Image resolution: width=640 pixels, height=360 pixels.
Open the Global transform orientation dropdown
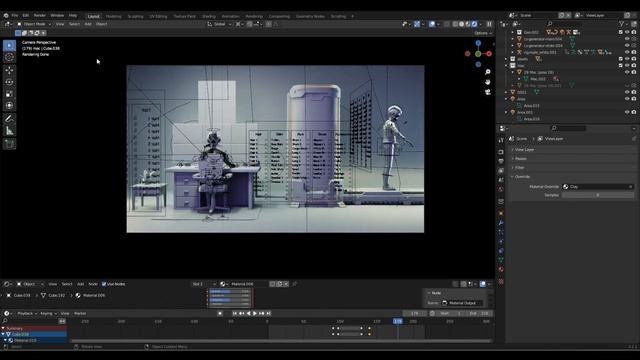(219, 24)
